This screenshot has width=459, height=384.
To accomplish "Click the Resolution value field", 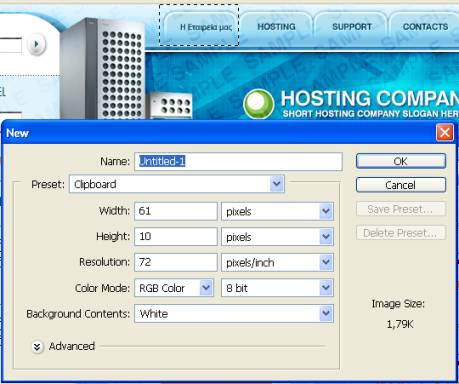I will tap(176, 262).
